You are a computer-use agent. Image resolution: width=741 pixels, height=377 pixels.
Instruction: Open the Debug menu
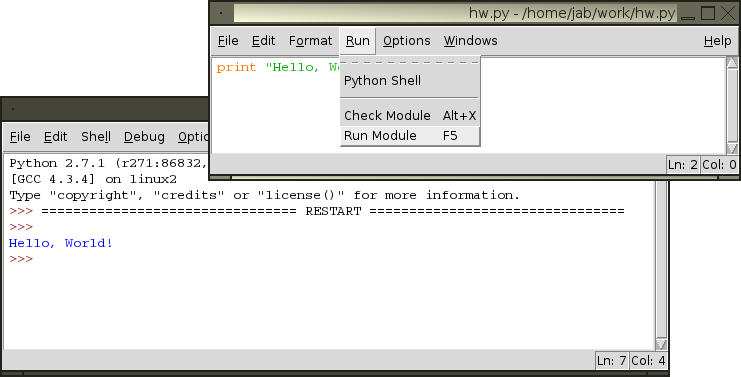(x=144, y=137)
